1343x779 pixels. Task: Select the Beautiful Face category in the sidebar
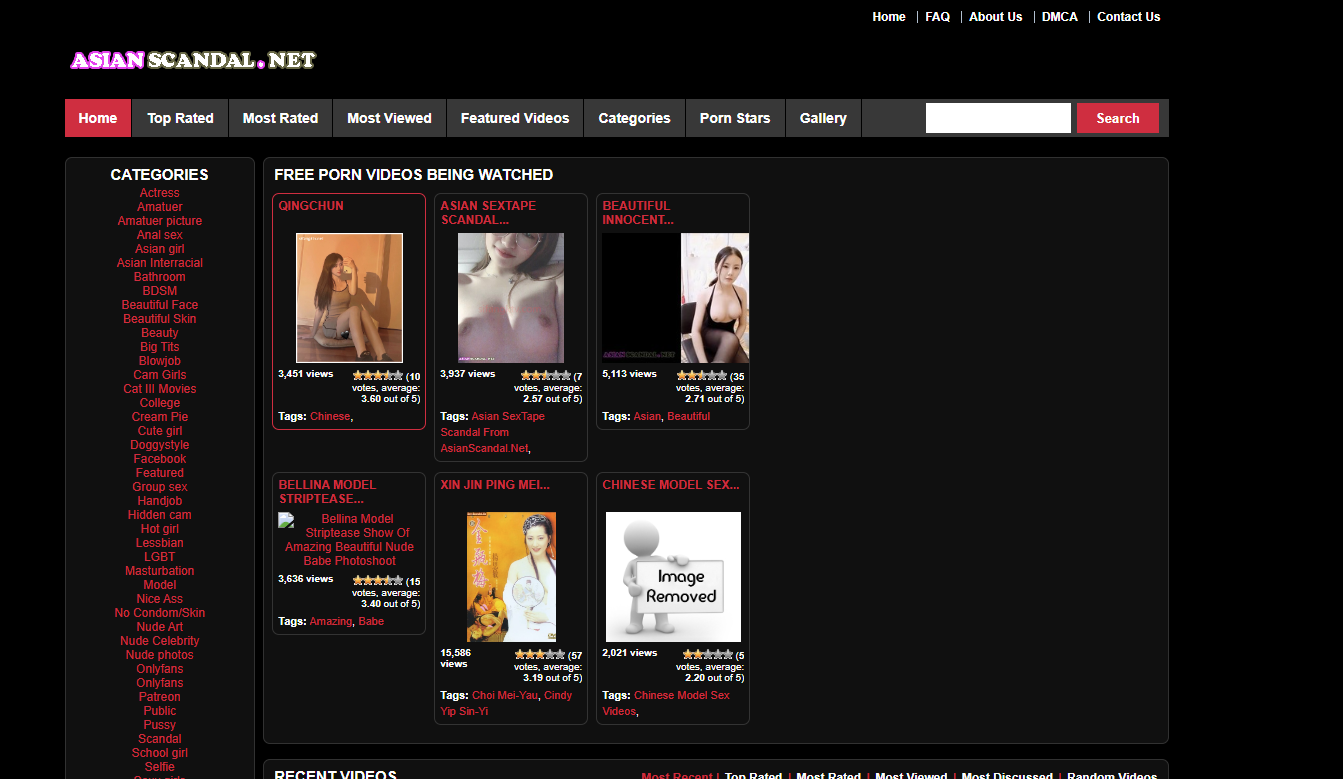coord(160,305)
